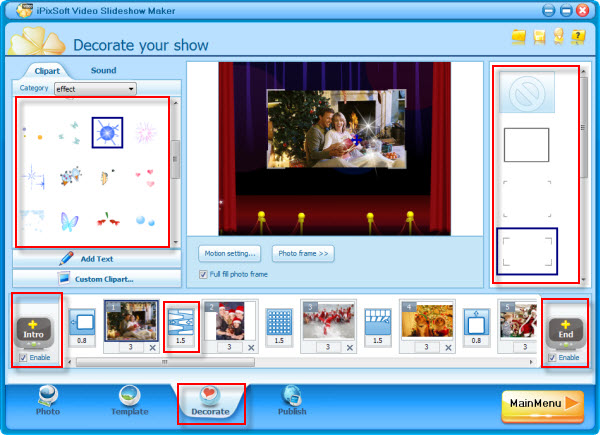The height and width of the screenshot is (435, 600).
Task: Click clipart list scrollbar thumb
Action: (x=175, y=160)
